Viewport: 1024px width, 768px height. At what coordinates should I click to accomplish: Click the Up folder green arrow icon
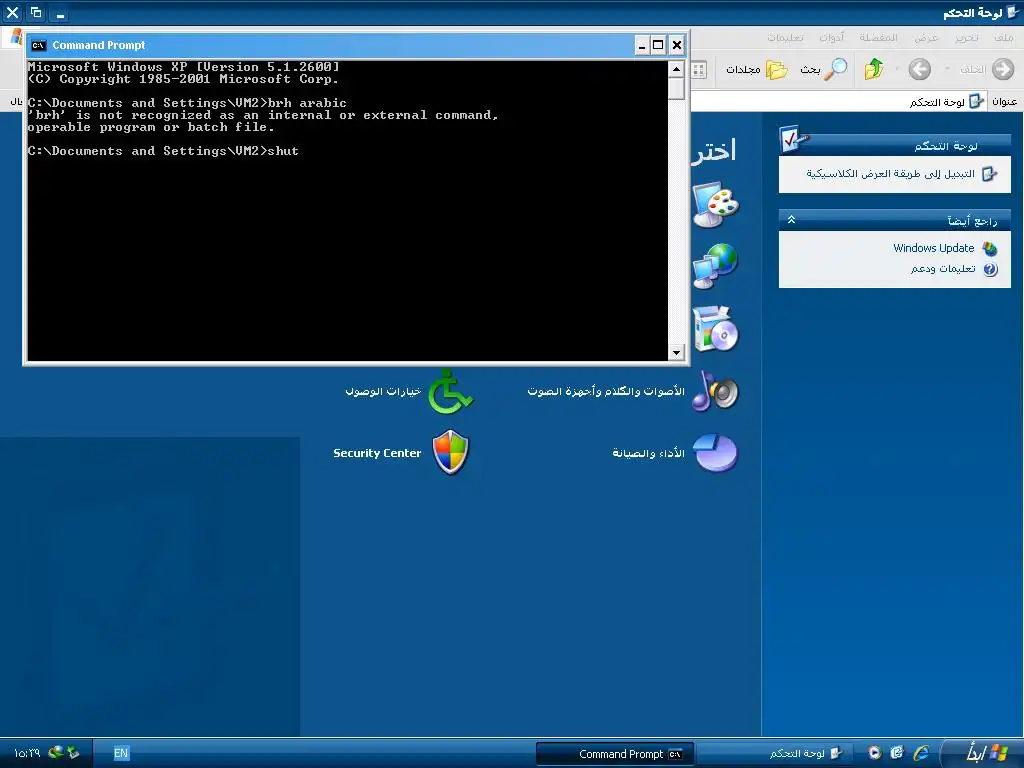click(x=874, y=69)
